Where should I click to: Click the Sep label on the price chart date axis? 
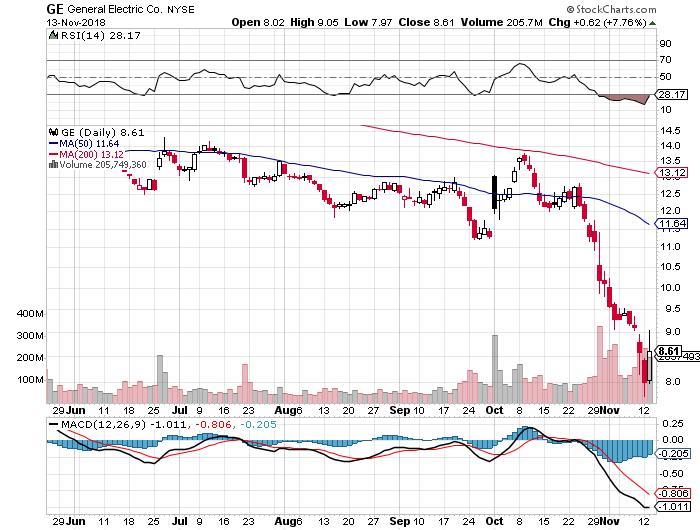pyautogui.click(x=399, y=410)
